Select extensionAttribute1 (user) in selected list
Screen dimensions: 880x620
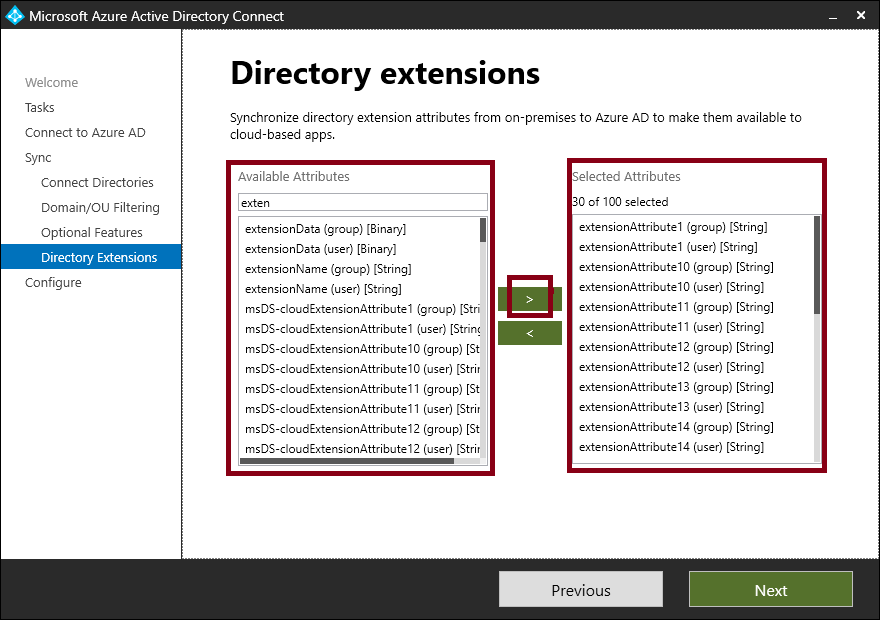pos(668,247)
